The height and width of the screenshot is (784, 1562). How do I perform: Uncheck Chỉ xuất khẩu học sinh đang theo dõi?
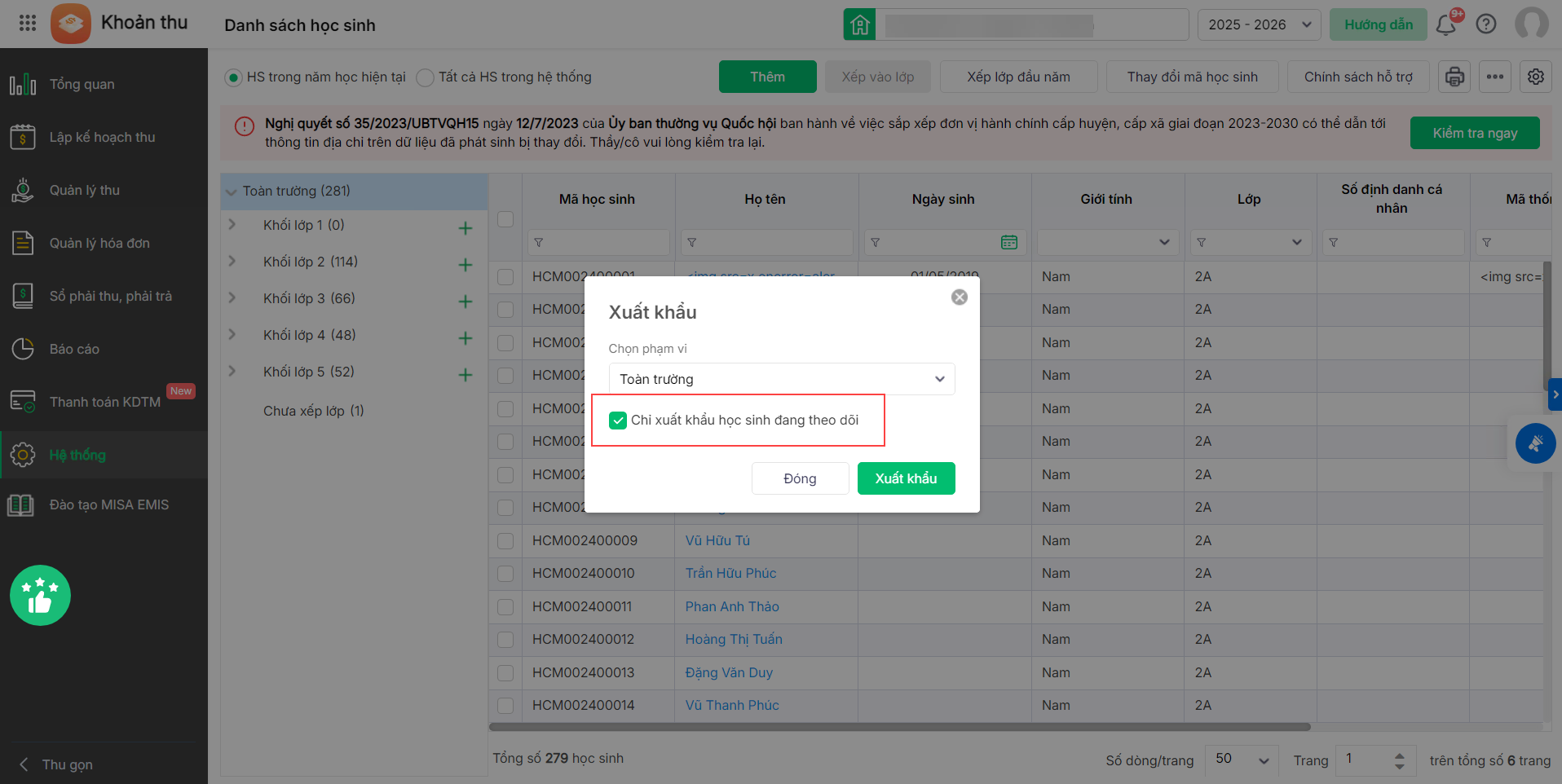[618, 421]
